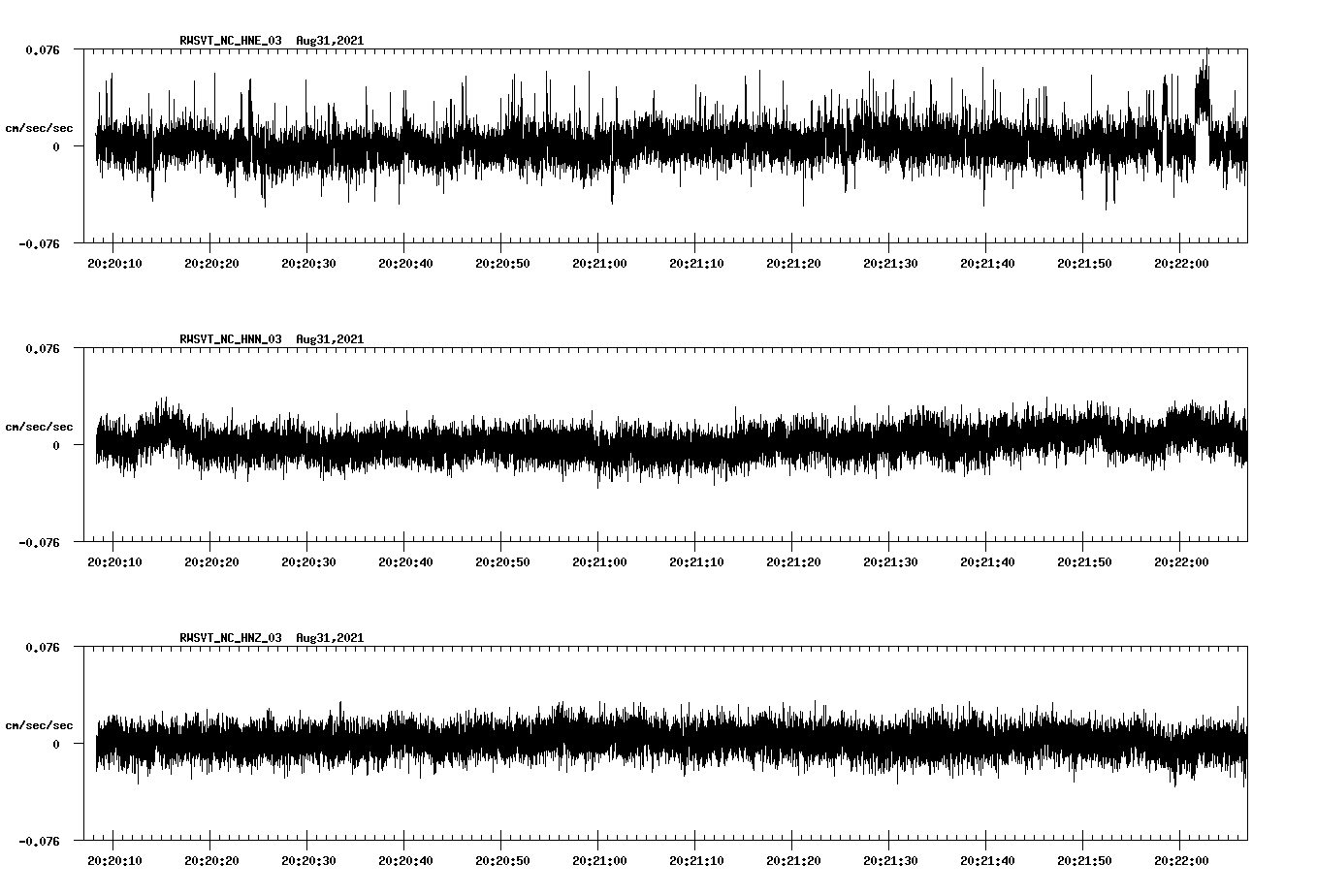Click the cm/sec/sec unit label of HNE plot

point(39,128)
